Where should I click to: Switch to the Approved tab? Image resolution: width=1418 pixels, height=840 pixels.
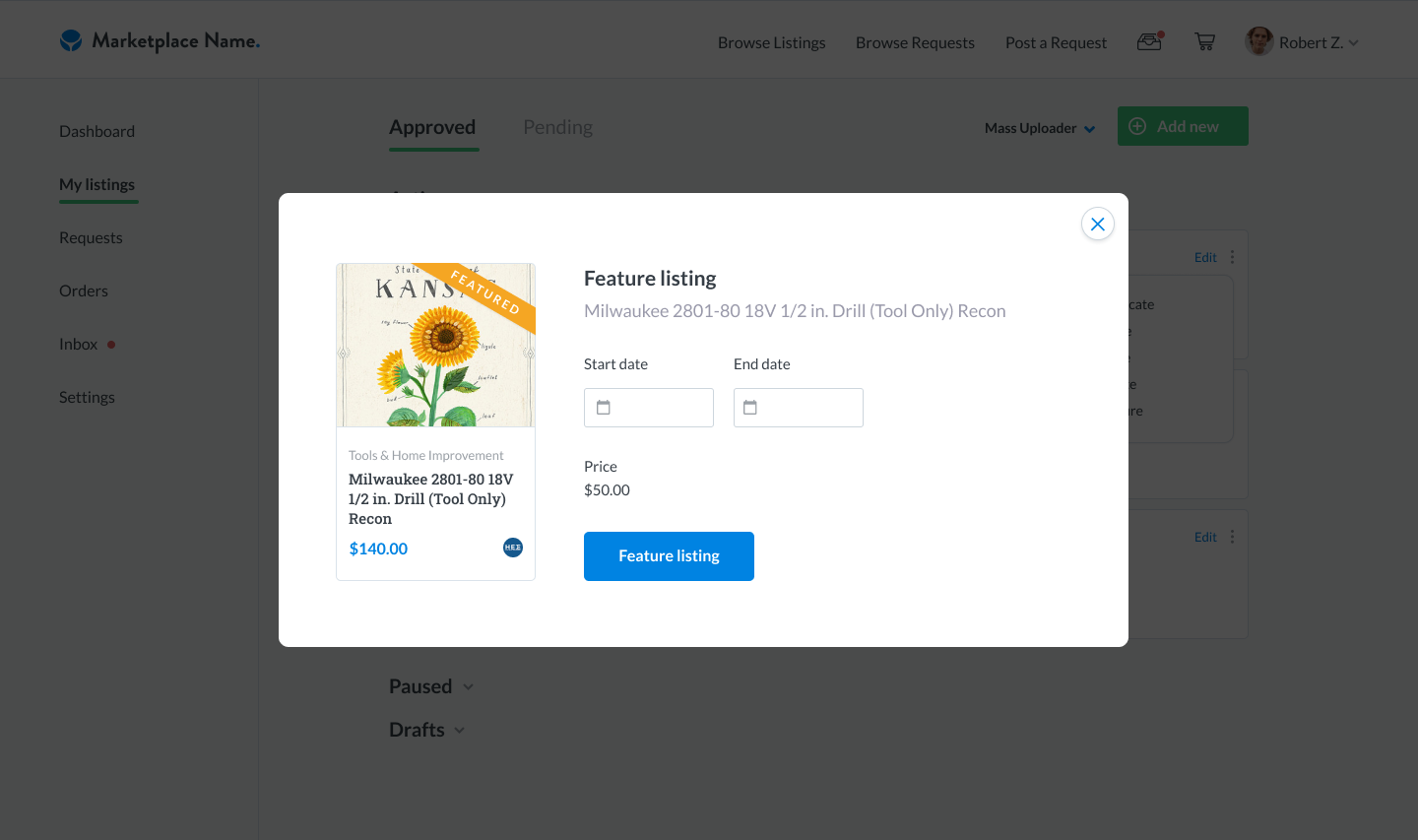point(432,127)
